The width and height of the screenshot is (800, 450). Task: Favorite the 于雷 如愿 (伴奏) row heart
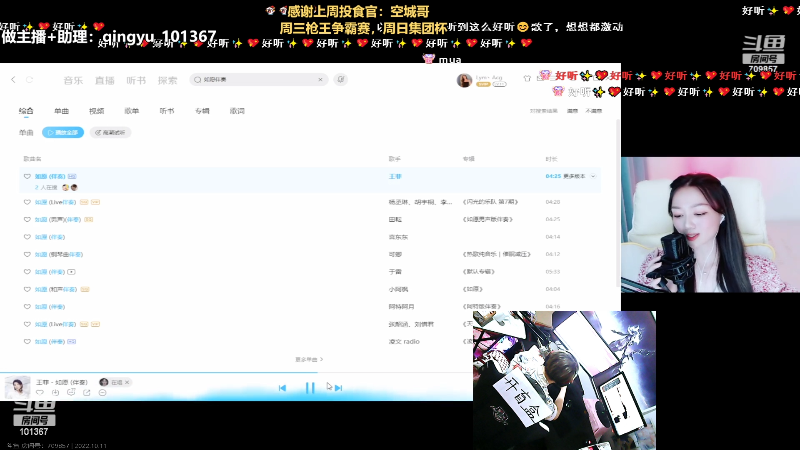tap(27, 272)
